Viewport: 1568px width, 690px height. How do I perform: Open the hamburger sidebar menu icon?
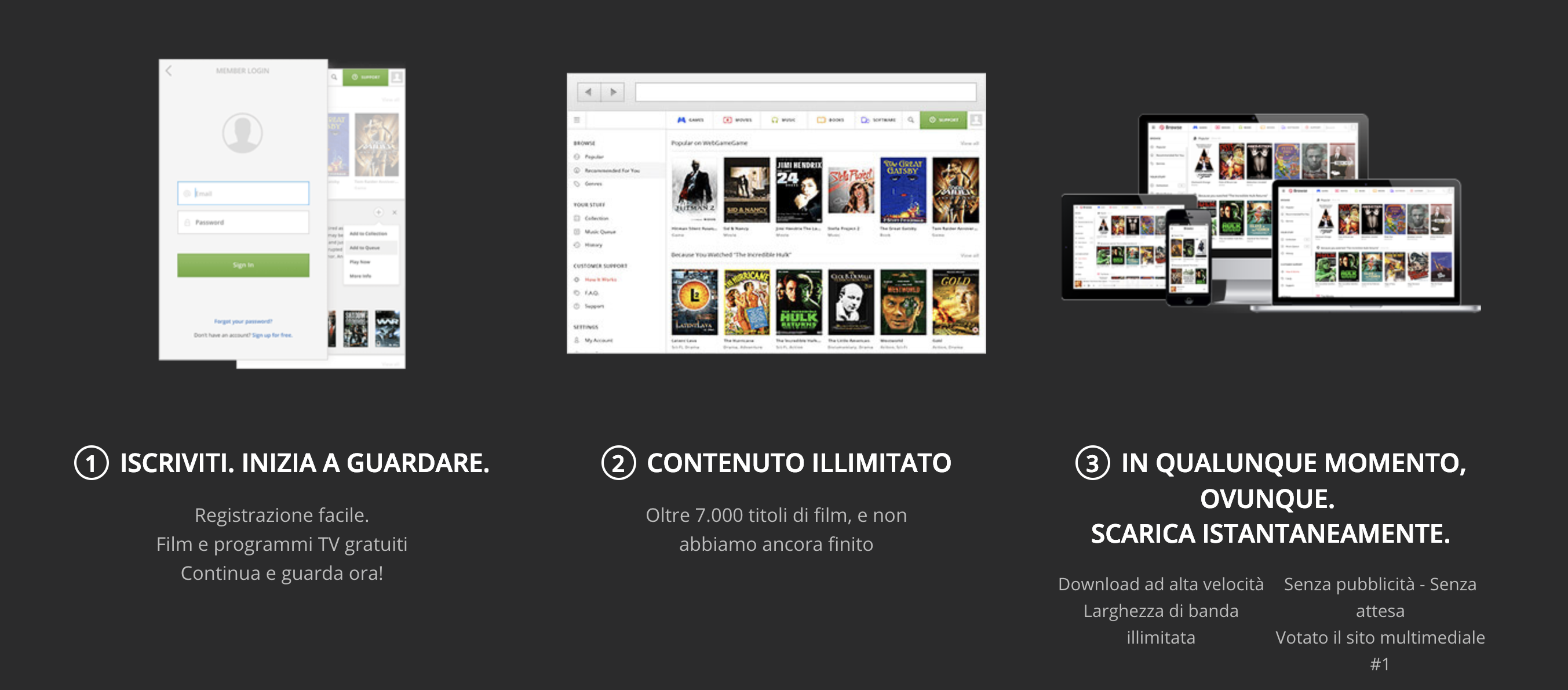[577, 120]
